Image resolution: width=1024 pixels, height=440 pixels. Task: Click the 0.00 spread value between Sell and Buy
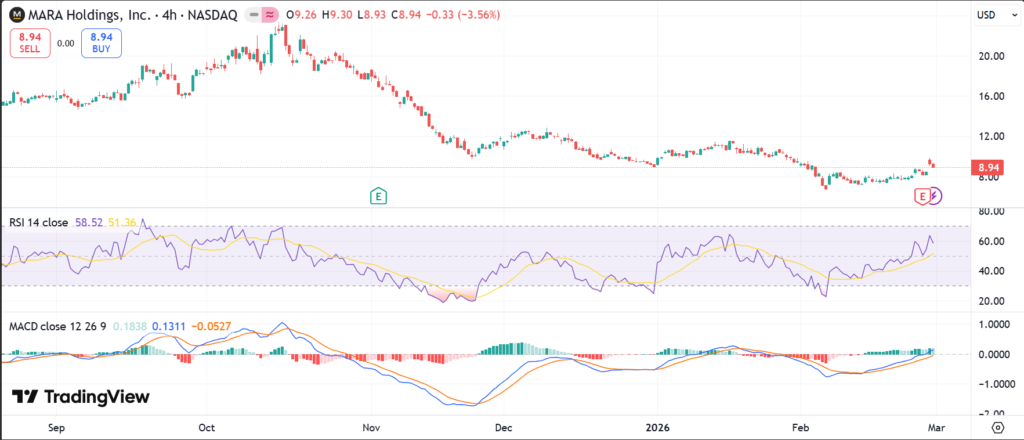pos(65,43)
